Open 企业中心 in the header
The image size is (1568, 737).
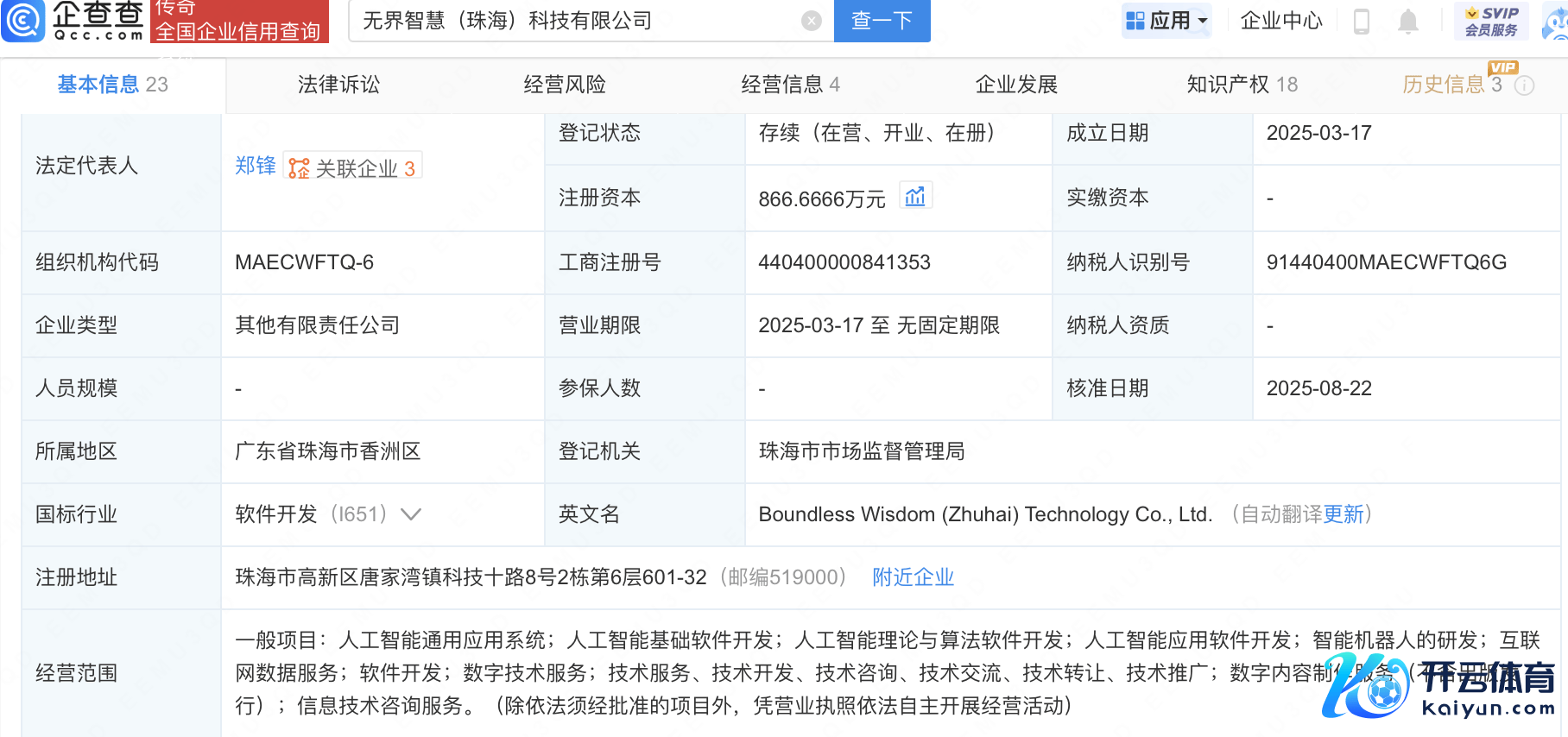click(x=1281, y=21)
